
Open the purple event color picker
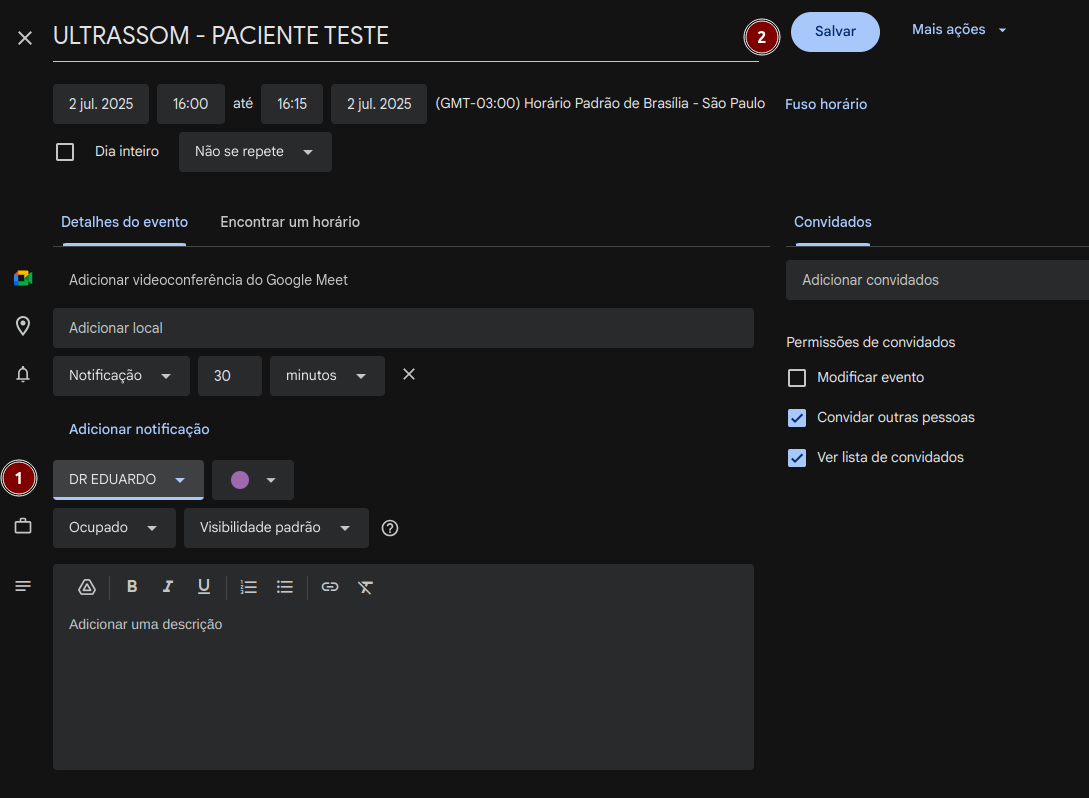tap(253, 480)
